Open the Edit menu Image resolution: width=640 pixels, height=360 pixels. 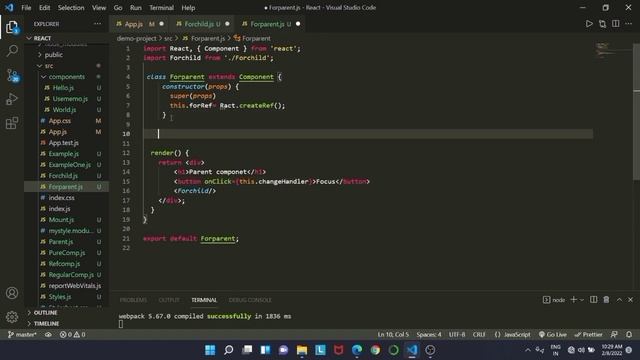[x=44, y=8]
